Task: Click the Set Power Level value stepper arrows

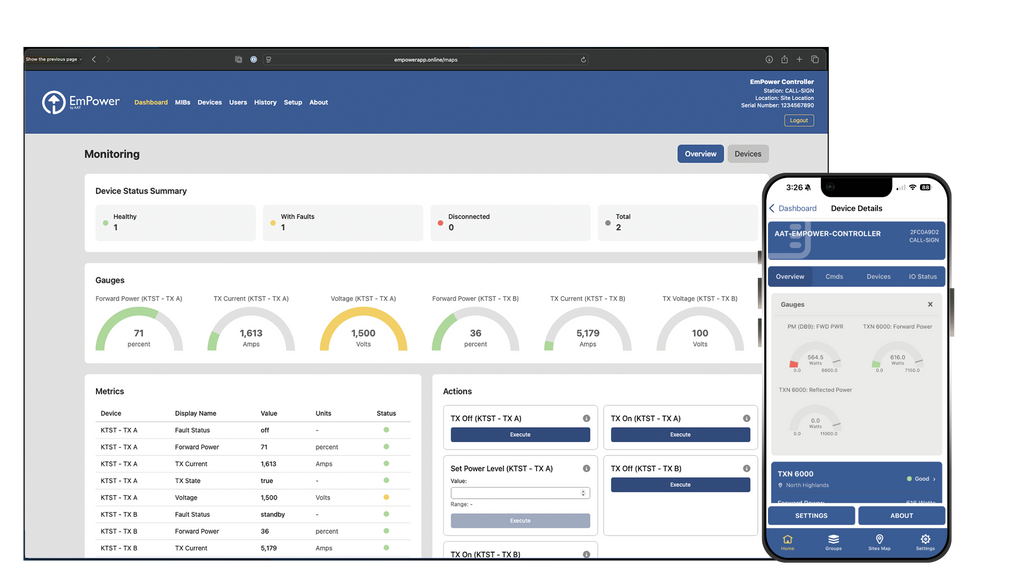Action: 583,493
